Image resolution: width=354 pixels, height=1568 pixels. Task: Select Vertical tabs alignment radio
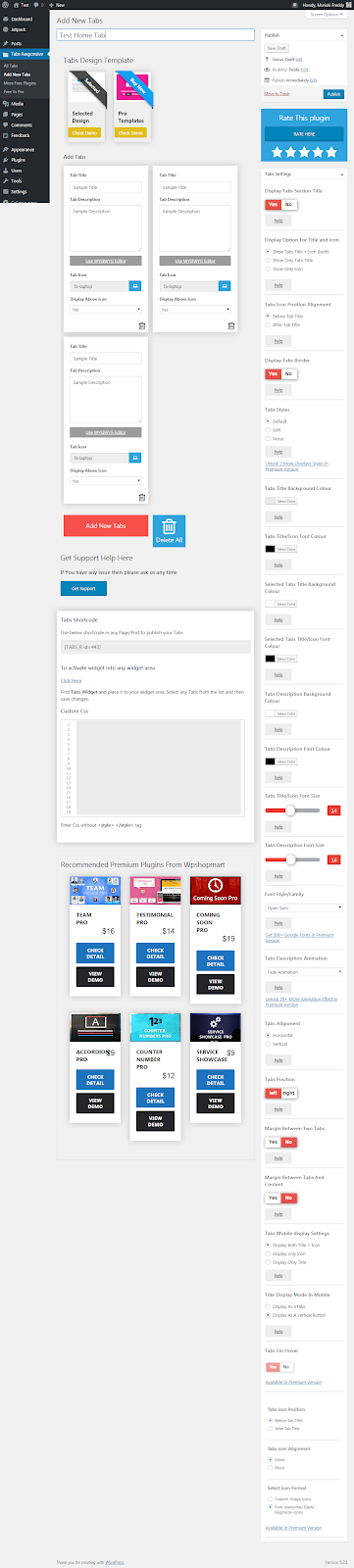tap(268, 1044)
